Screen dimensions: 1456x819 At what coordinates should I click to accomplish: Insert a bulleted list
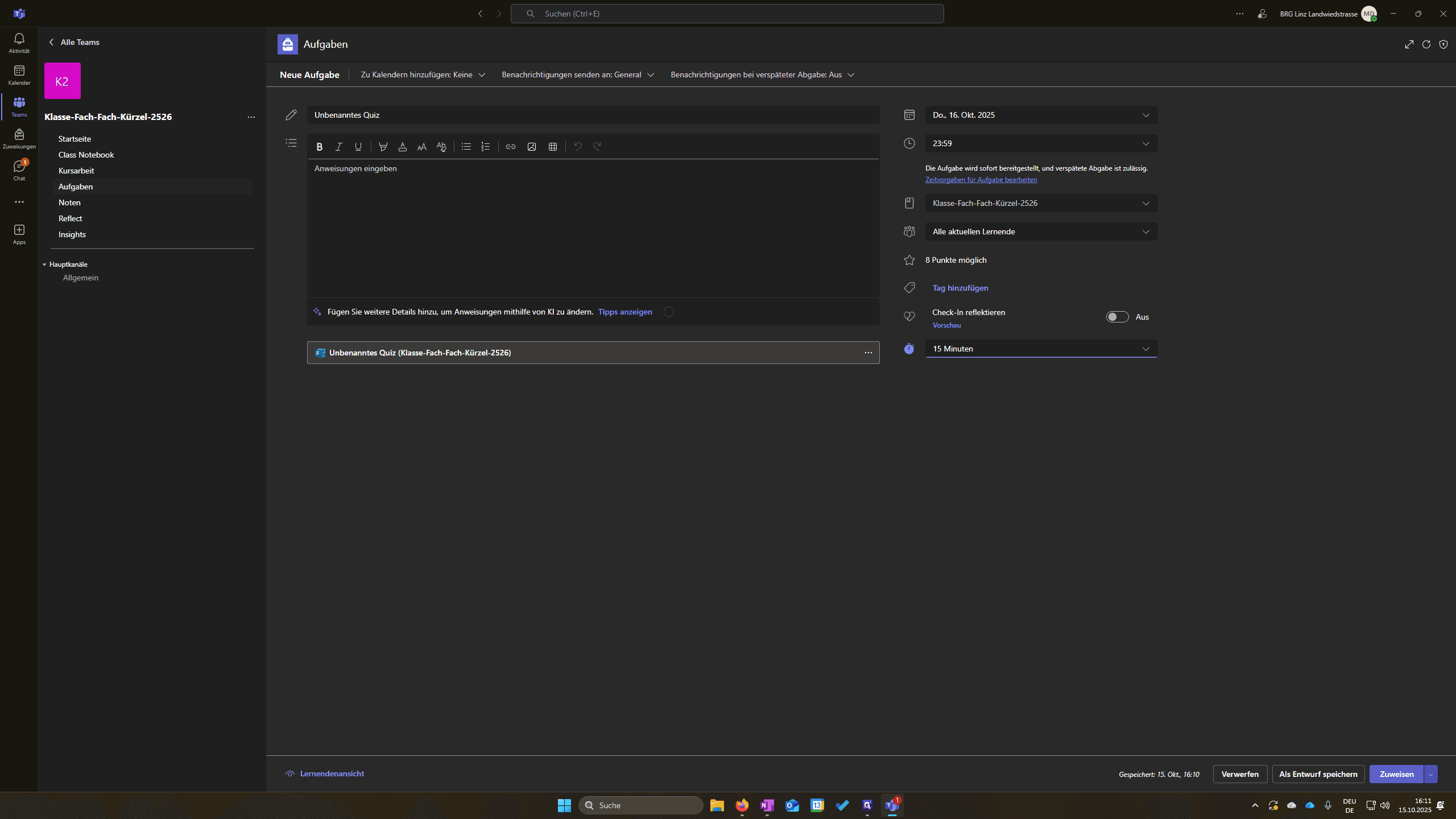(466, 147)
